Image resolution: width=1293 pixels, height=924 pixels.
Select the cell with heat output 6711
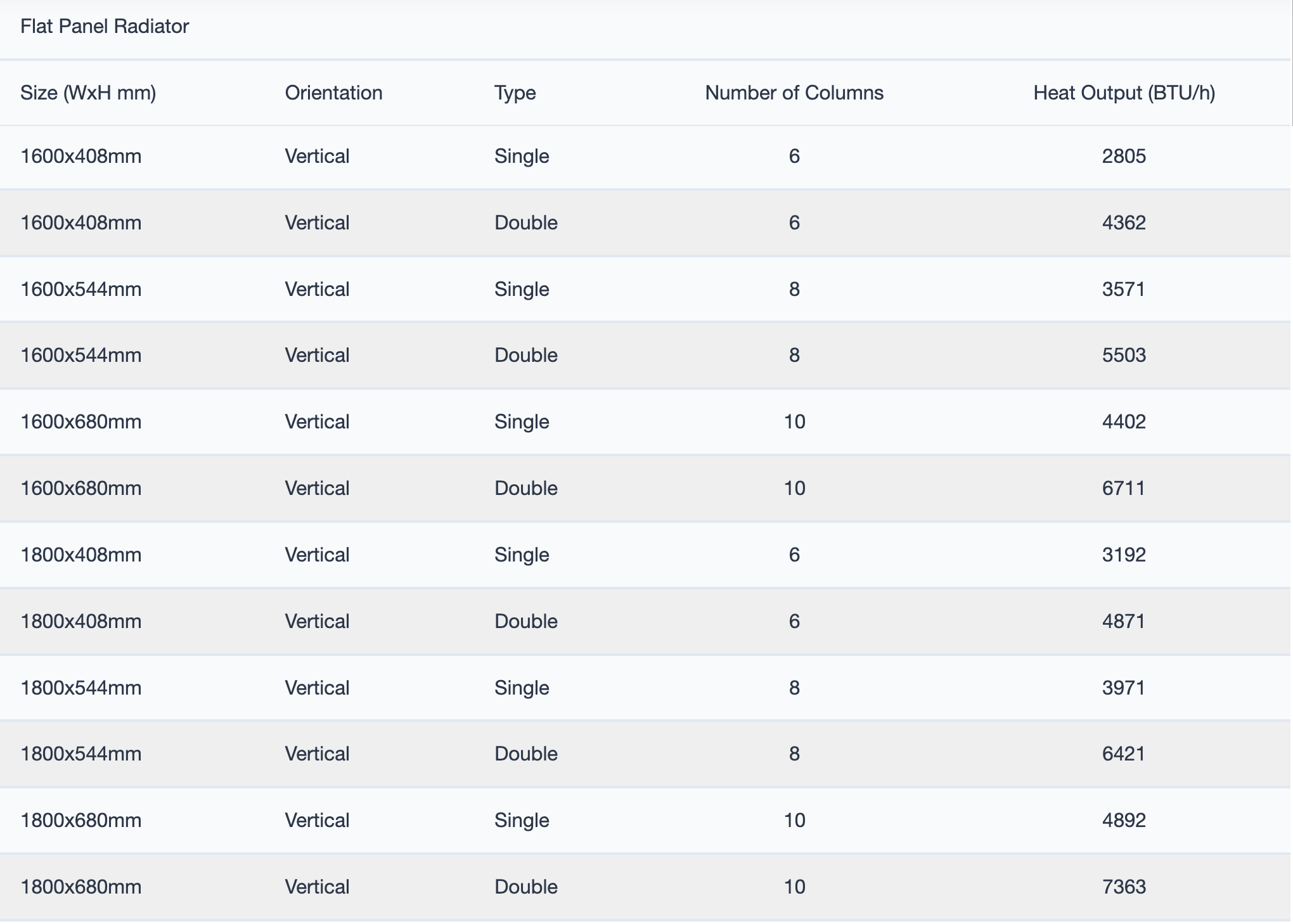(1124, 488)
